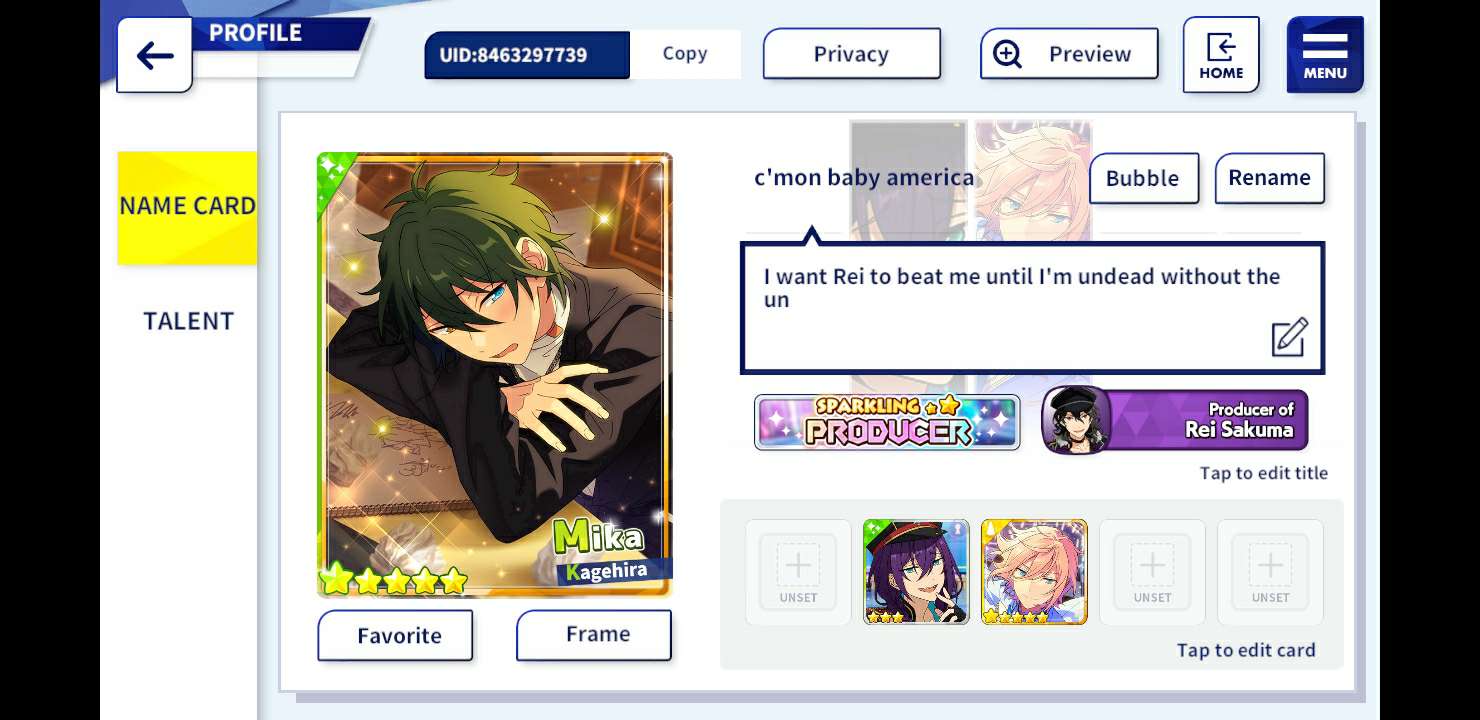Select the pink-haired five-star card thumbnail
The image size is (1480, 720).
[1034, 572]
